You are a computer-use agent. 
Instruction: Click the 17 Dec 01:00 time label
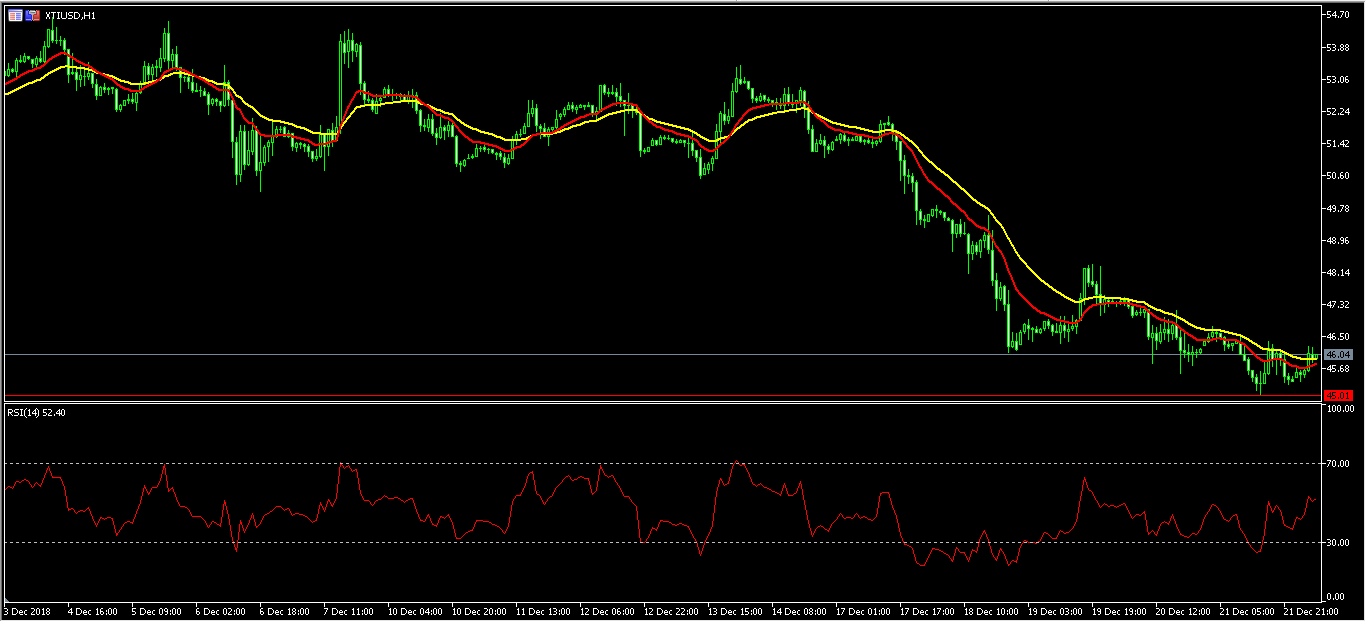pyautogui.click(x=862, y=610)
